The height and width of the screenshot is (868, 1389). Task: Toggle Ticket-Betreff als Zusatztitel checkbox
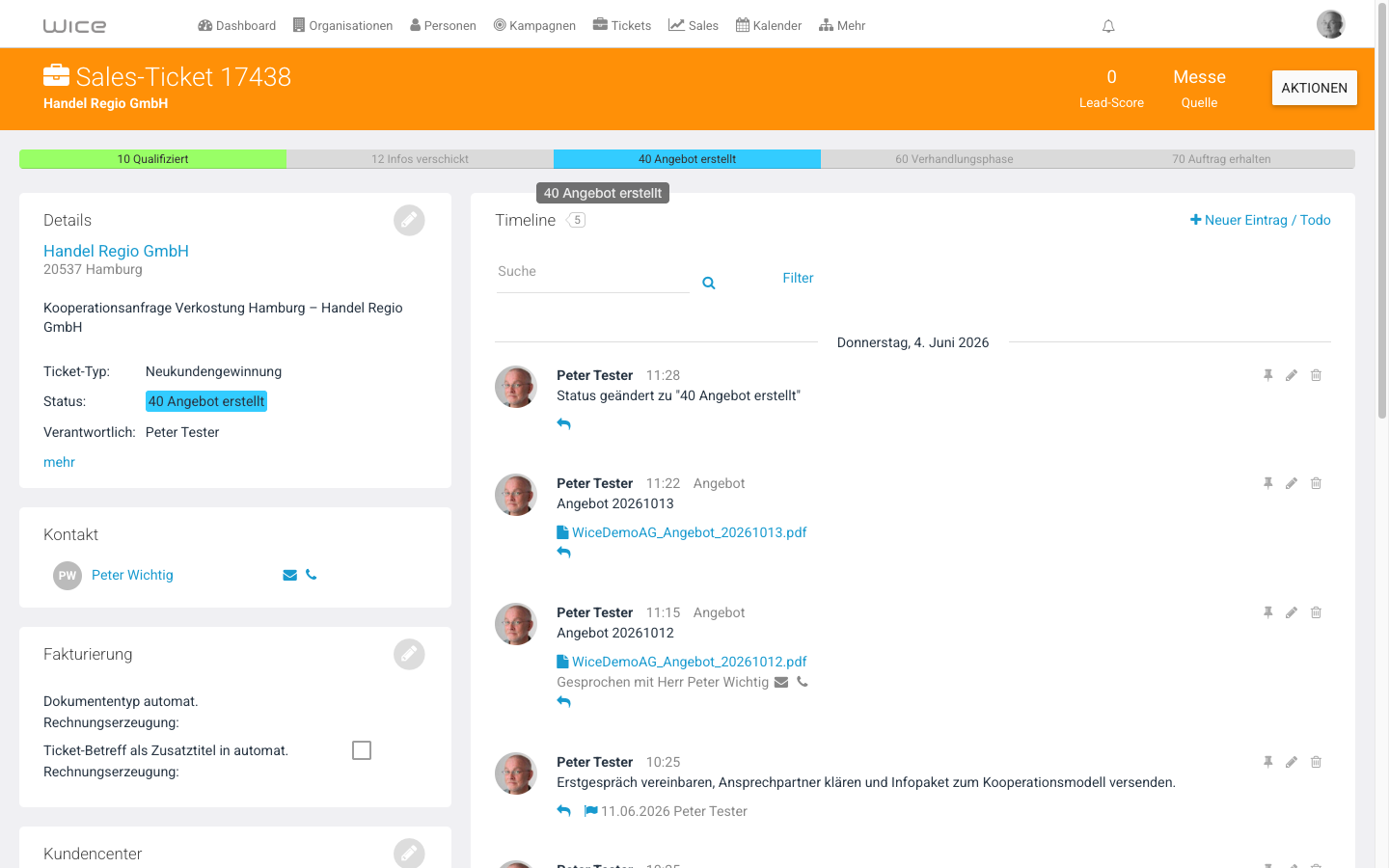[362, 750]
